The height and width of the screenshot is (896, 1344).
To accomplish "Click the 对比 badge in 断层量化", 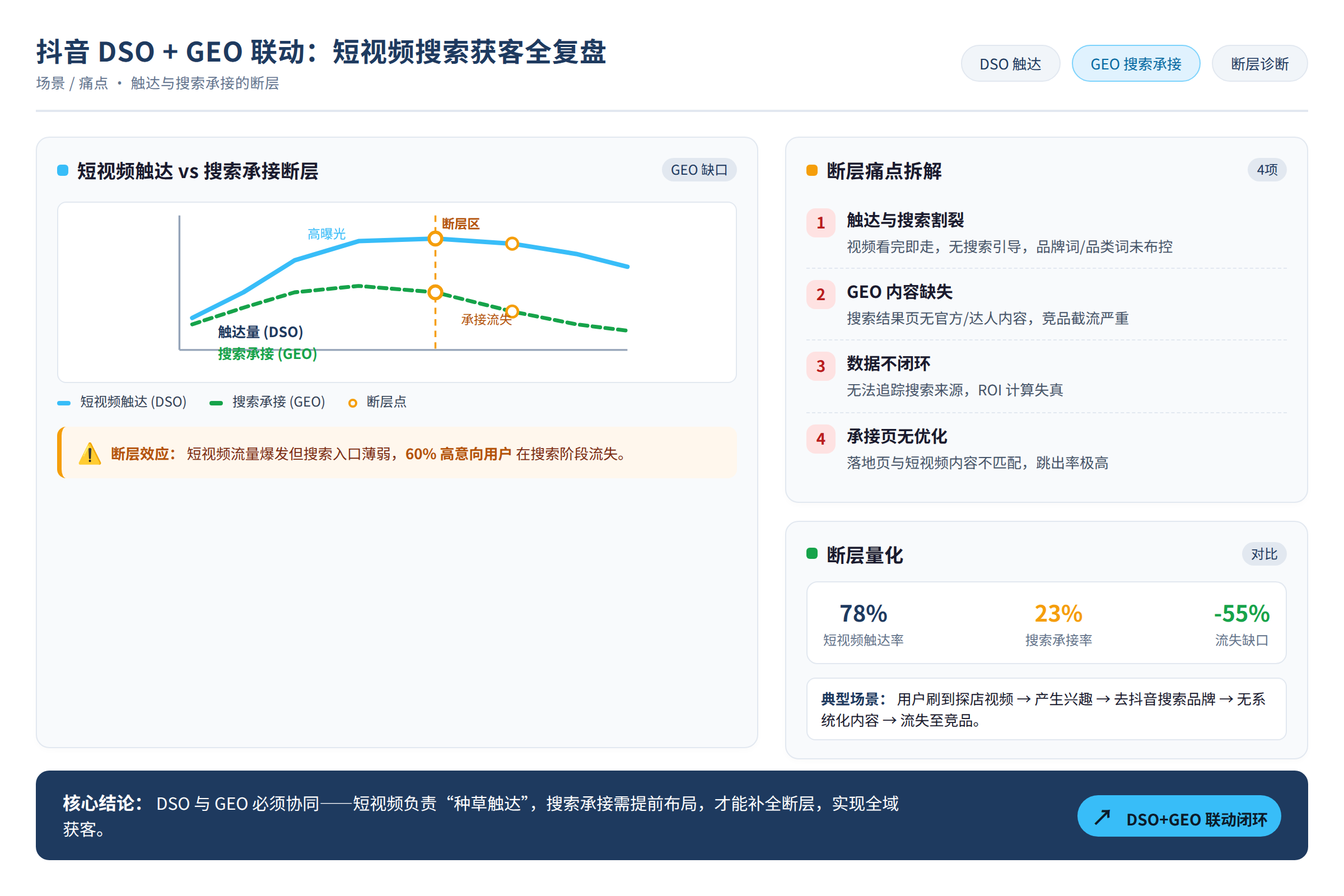I will 1264,554.
